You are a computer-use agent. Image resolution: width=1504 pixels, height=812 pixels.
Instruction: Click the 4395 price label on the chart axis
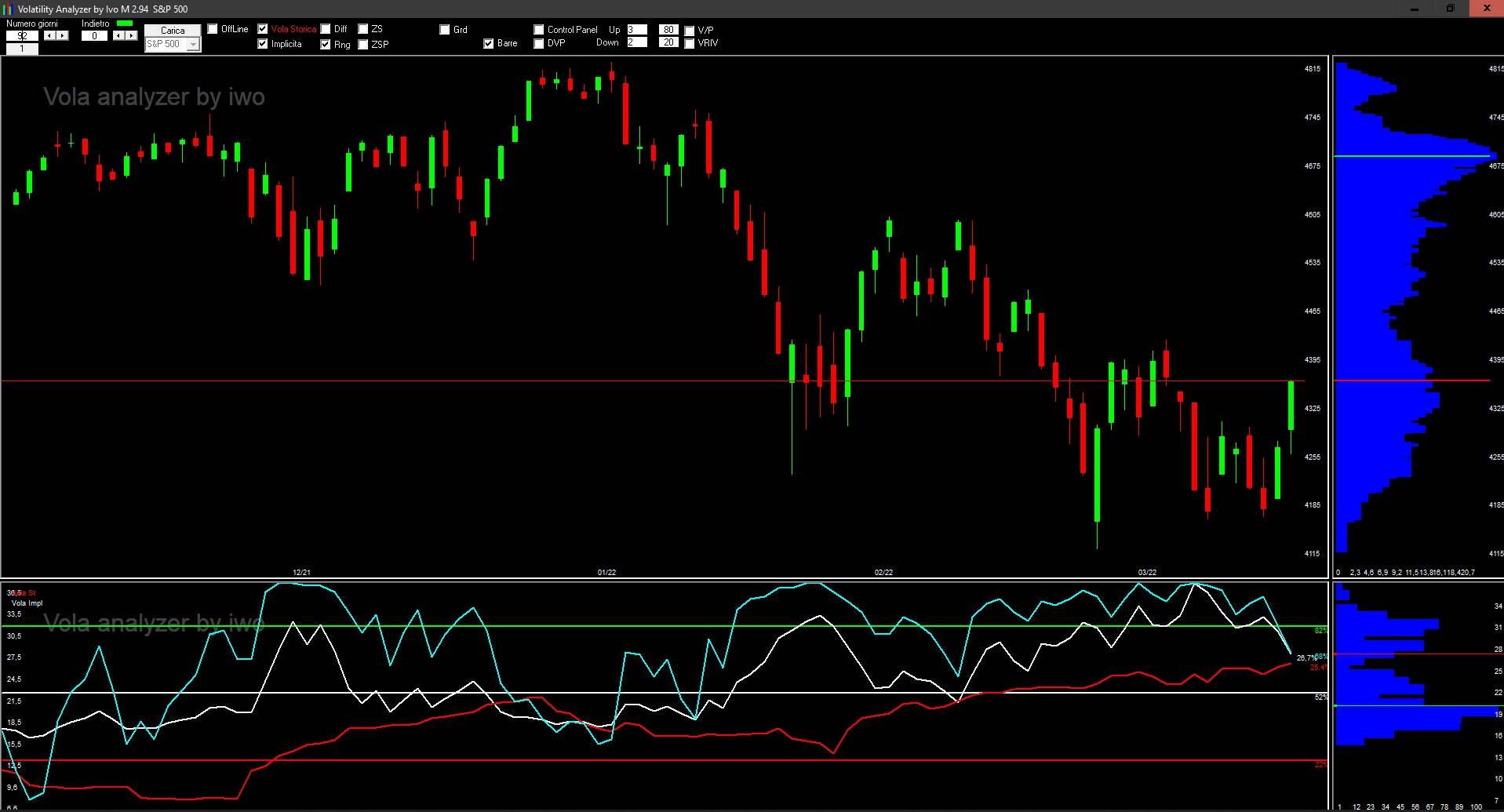[x=1313, y=360]
